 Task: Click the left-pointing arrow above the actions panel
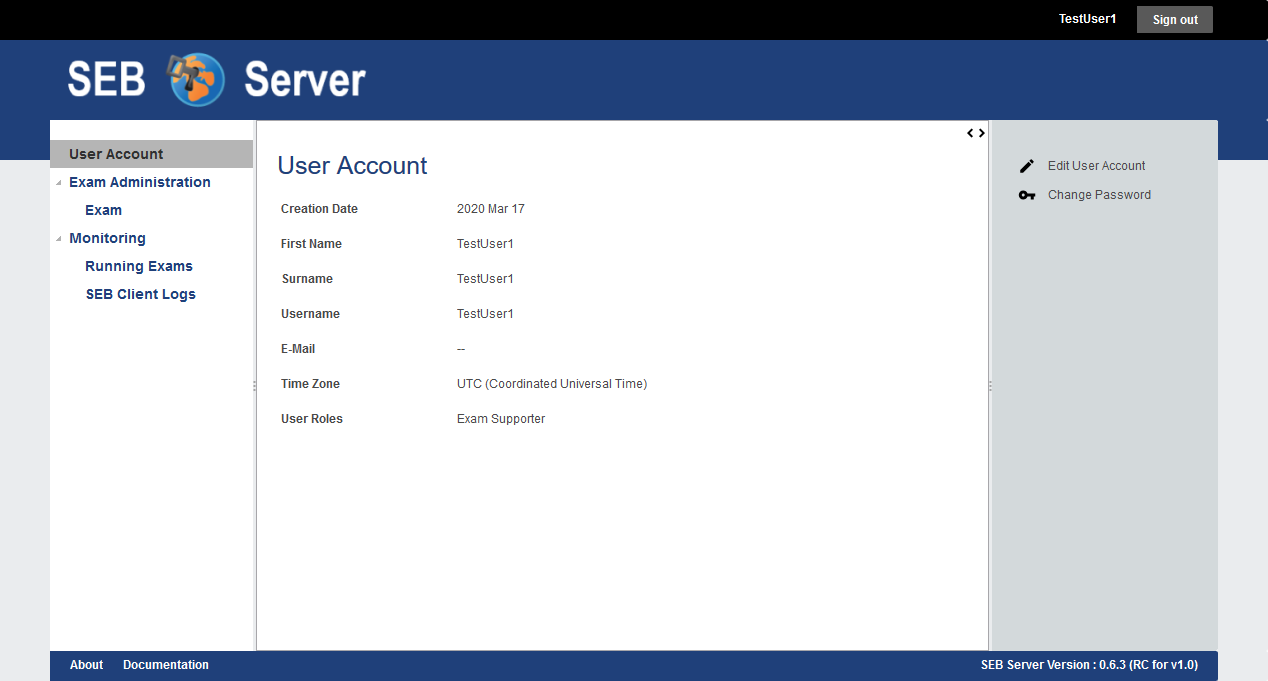[970, 133]
